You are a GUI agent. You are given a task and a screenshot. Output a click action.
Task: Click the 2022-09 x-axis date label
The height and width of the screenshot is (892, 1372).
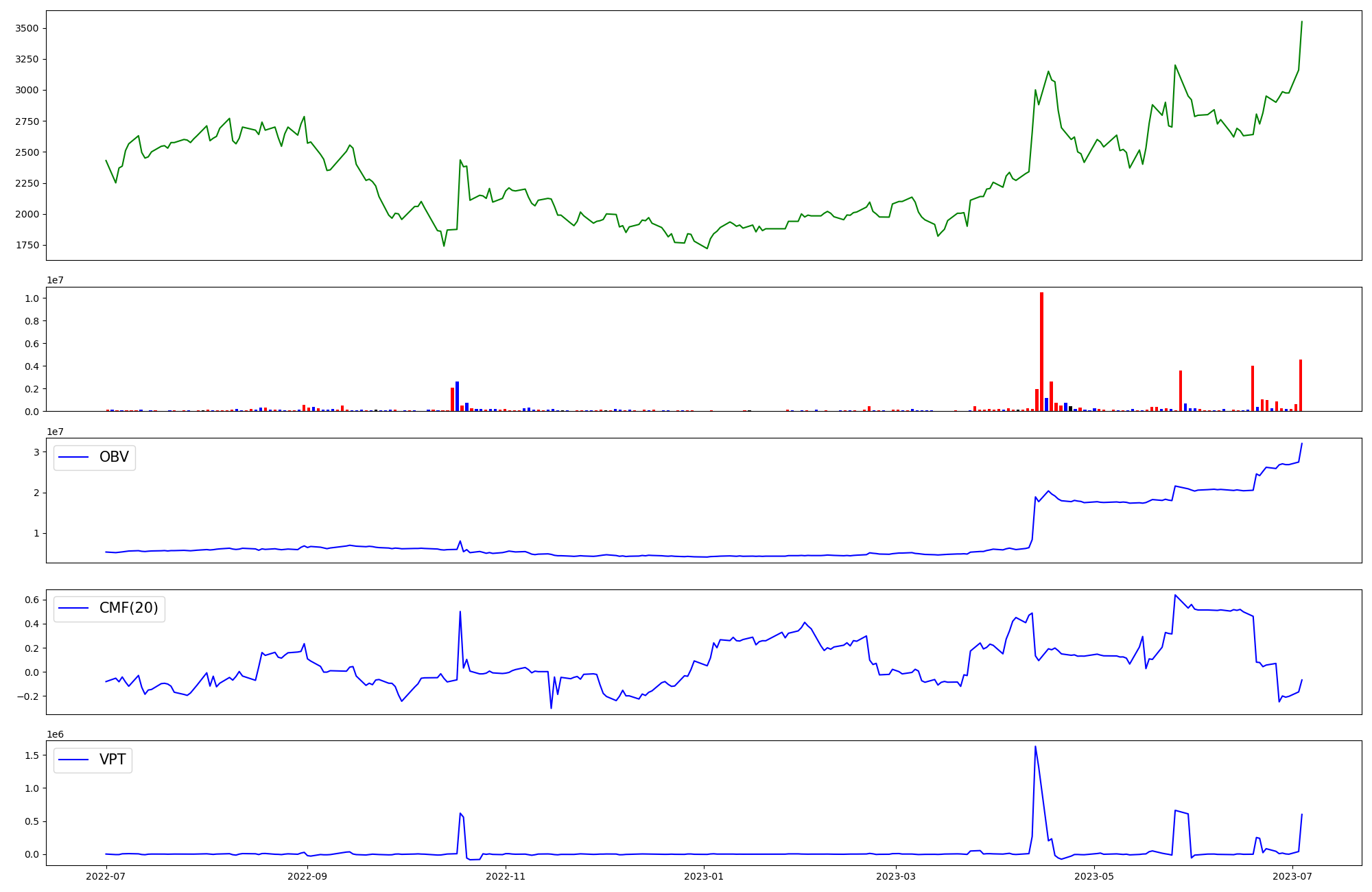tap(307, 876)
